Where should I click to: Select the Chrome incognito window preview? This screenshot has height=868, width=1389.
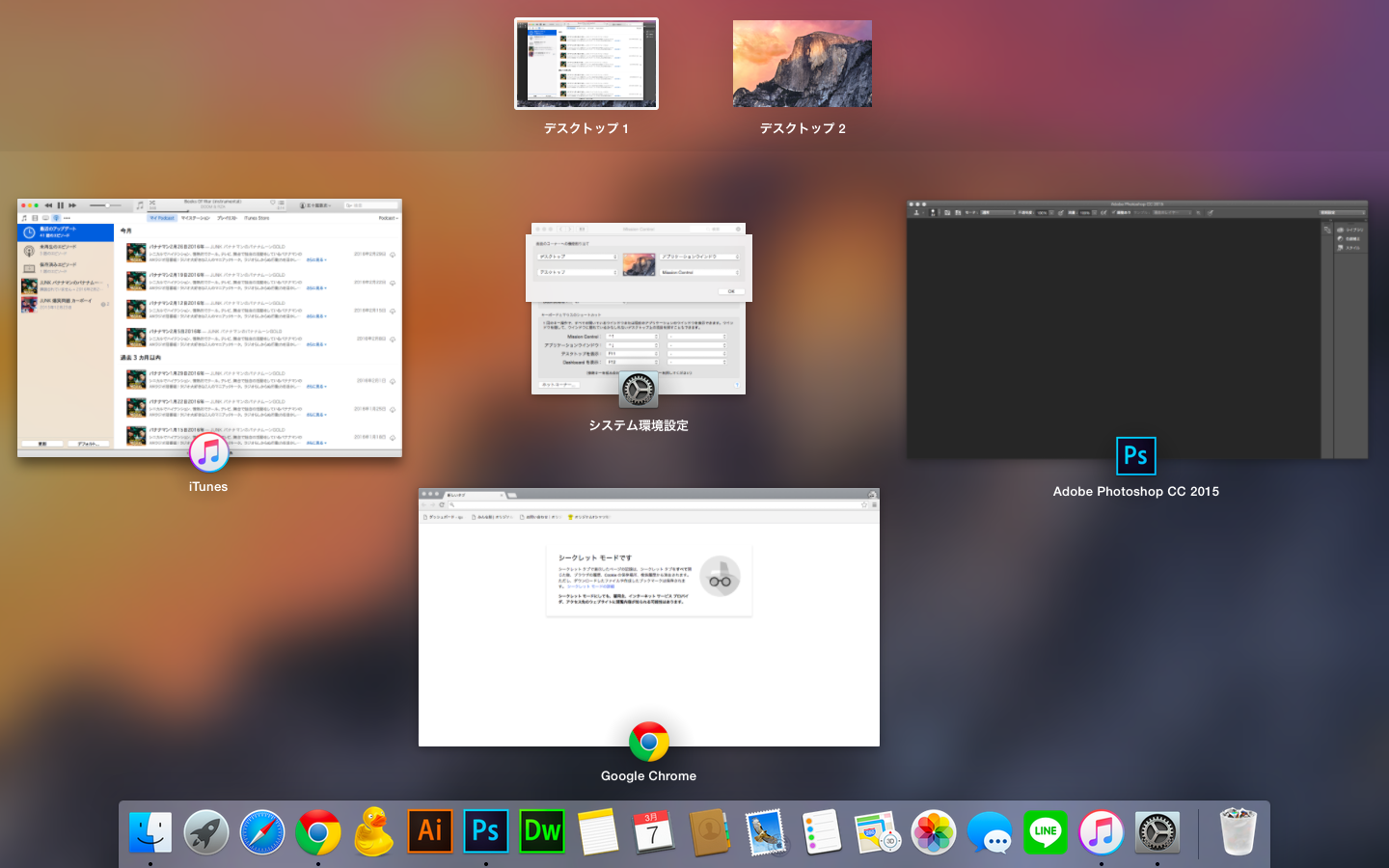click(649, 617)
